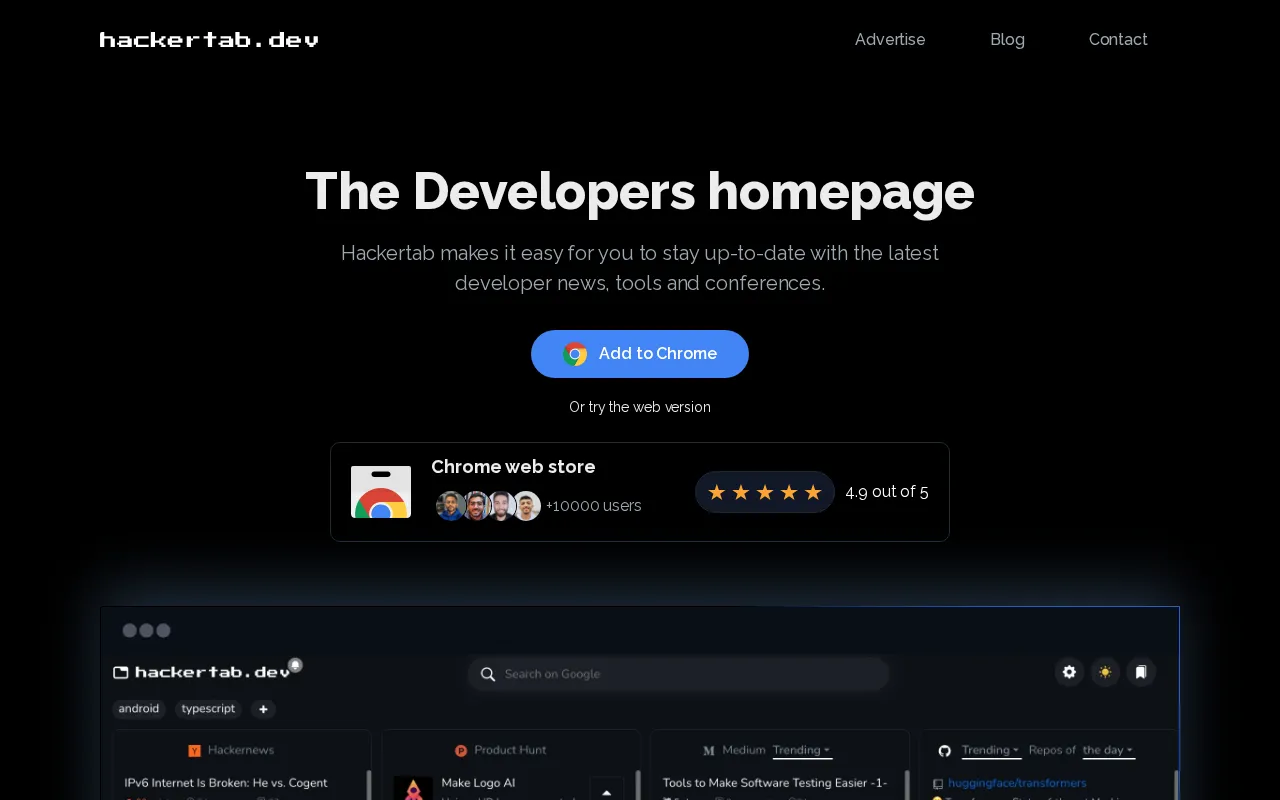Open the GitHub Trending dropdown
The width and height of the screenshot is (1280, 800).
tap(990, 750)
